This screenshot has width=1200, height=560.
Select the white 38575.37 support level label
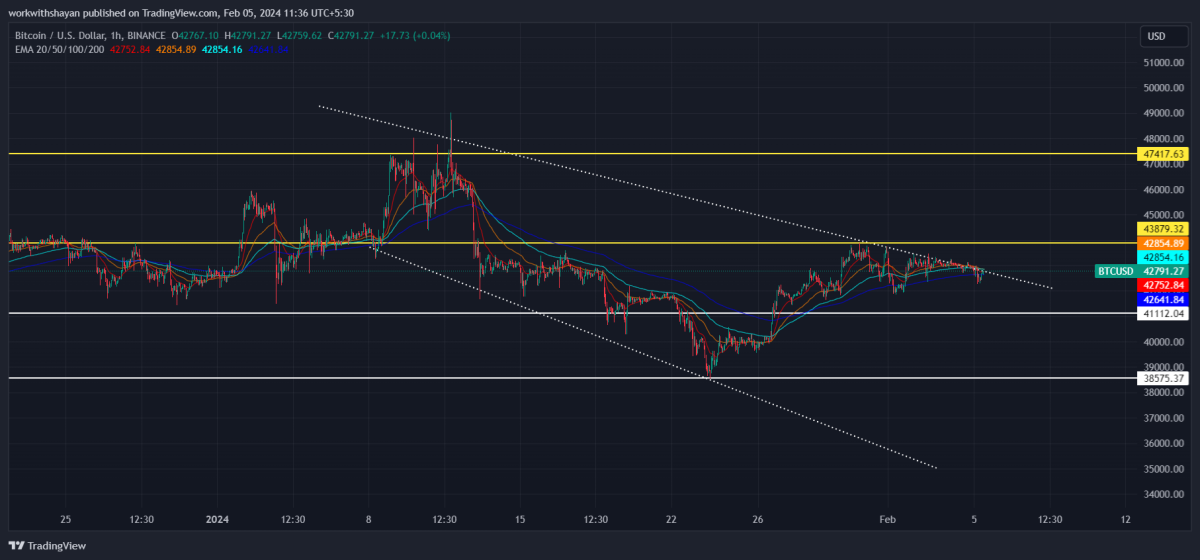pyautogui.click(x=1162, y=378)
